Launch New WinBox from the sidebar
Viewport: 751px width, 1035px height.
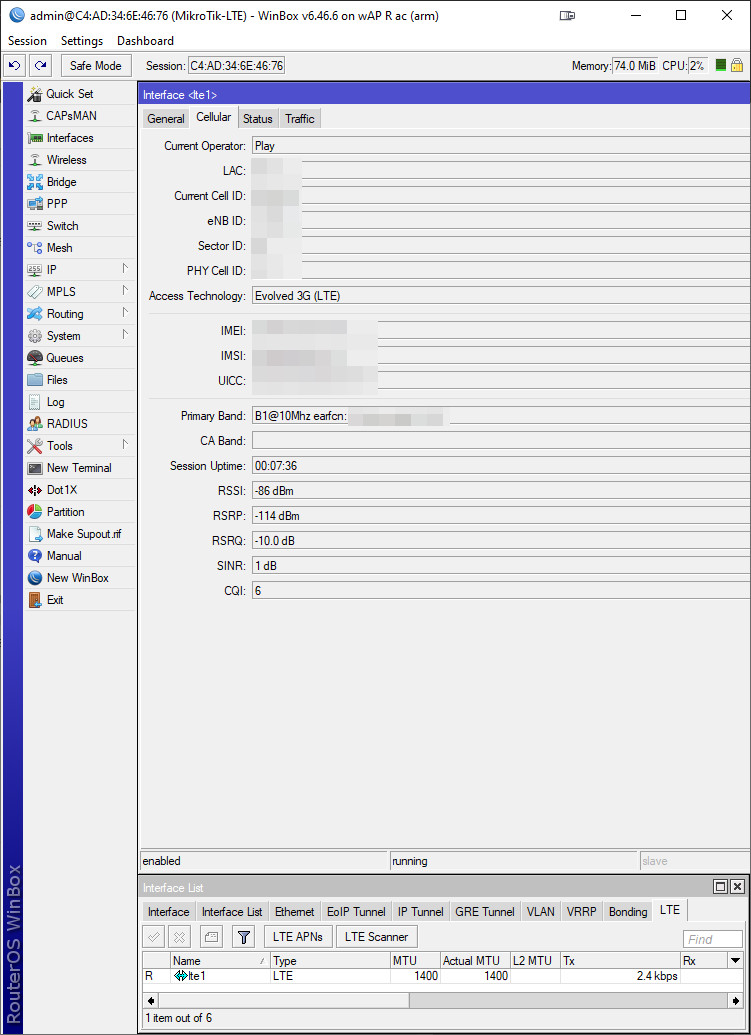[80, 578]
